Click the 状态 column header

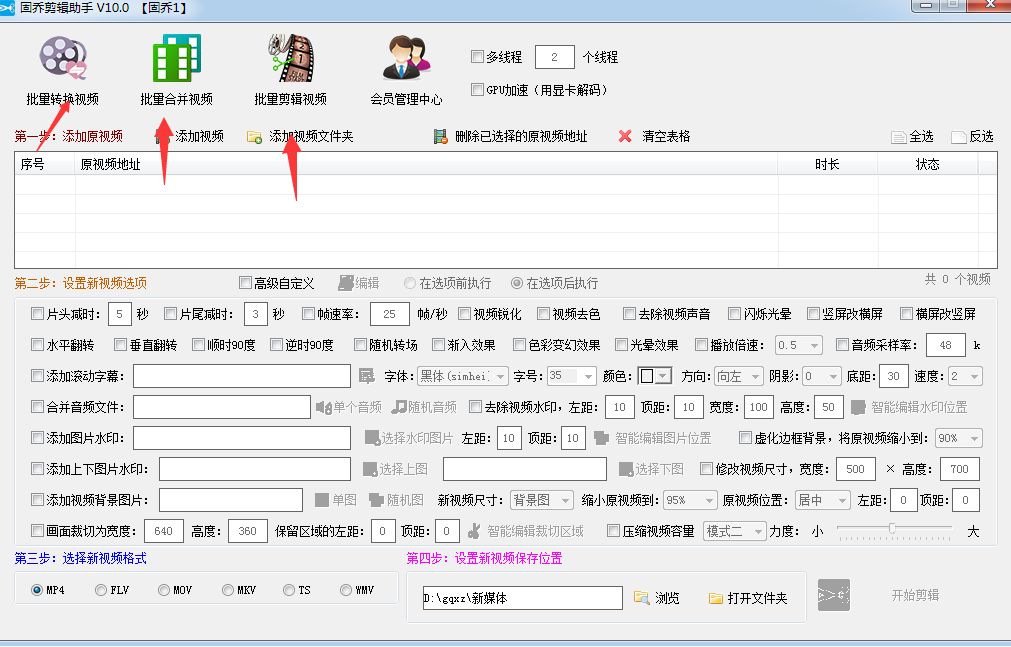point(927,164)
